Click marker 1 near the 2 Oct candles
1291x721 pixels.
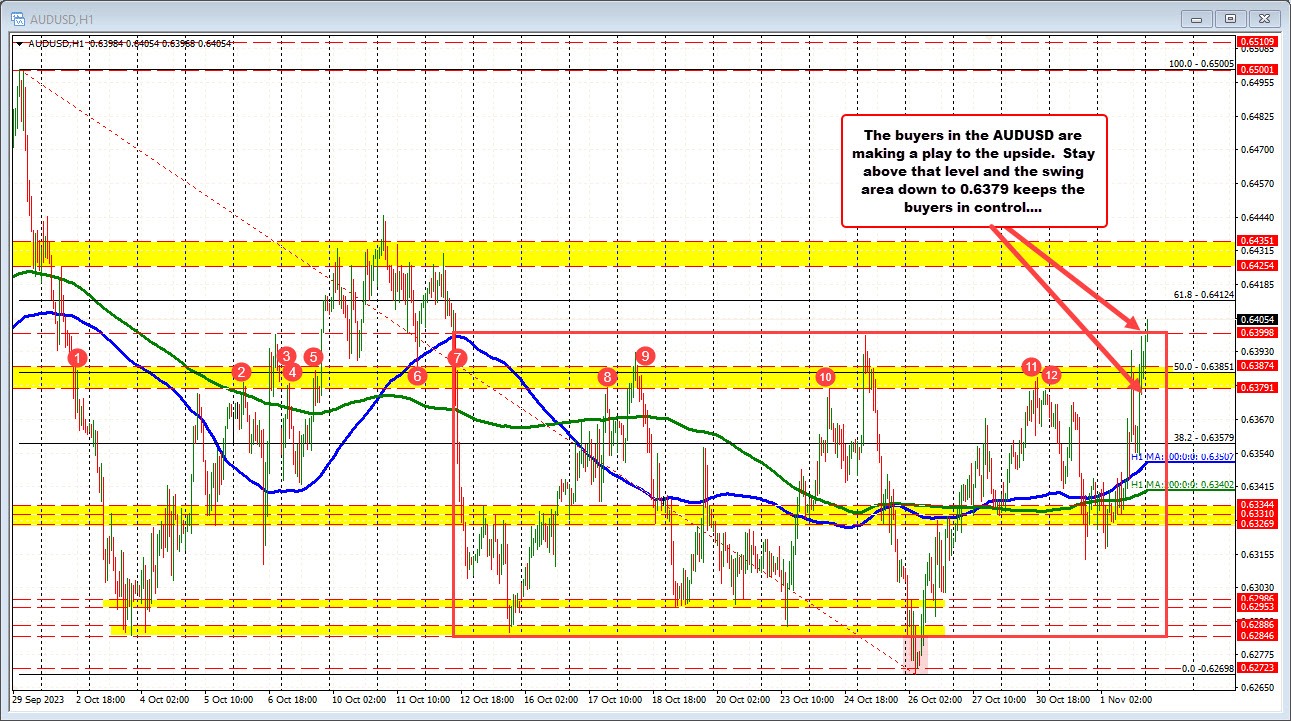pos(76,357)
